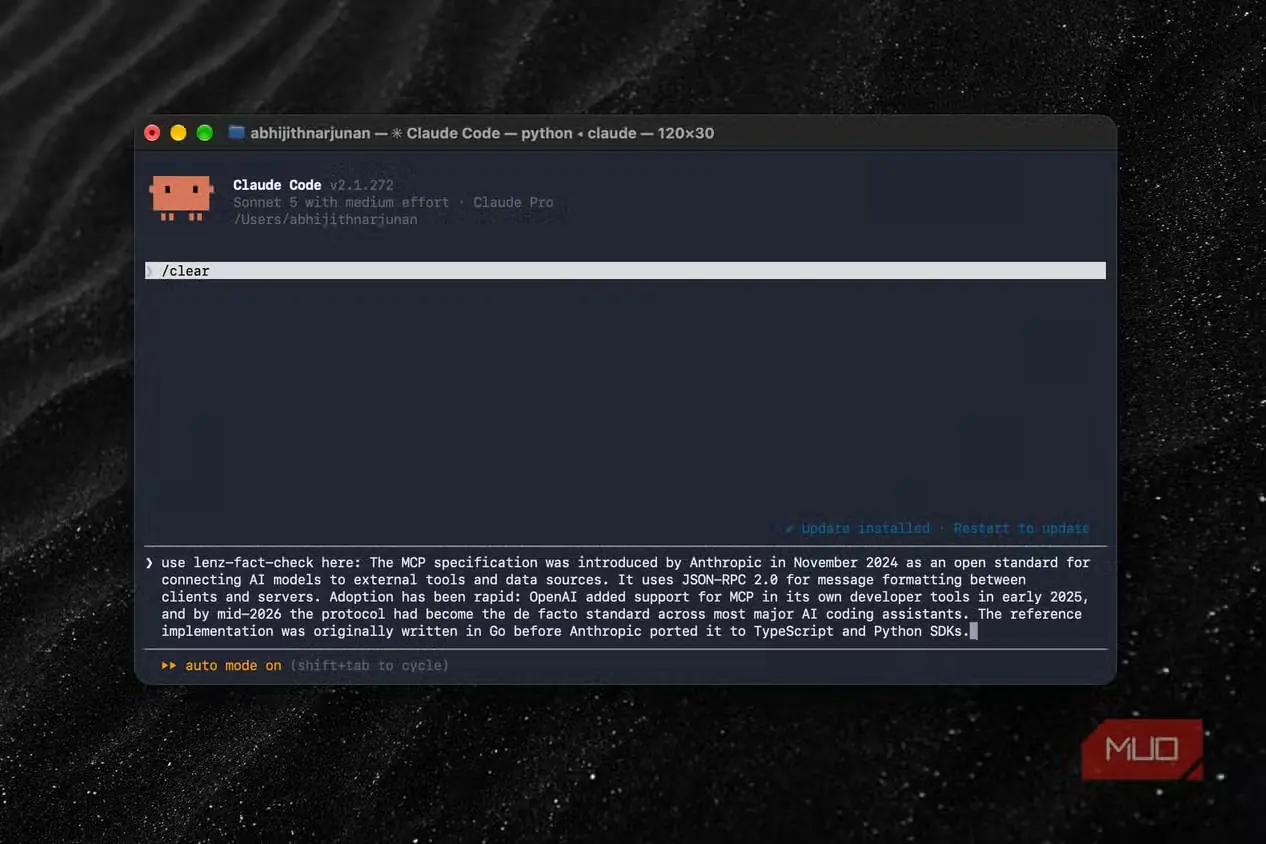Click 'Restart to update' text
Image resolution: width=1266 pixels, height=844 pixels.
[1021, 528]
